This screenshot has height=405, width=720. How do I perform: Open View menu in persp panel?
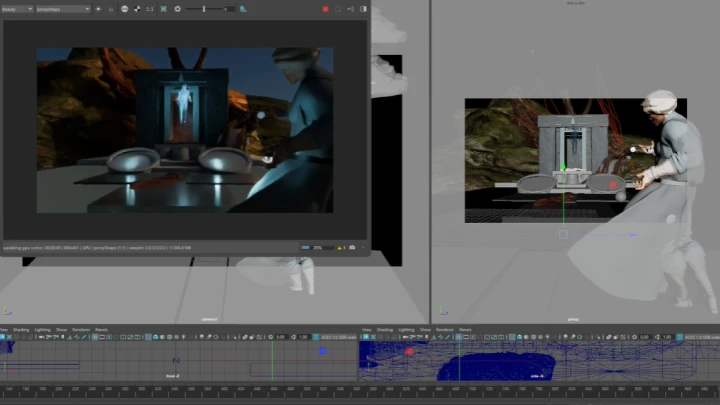[x=366, y=330]
